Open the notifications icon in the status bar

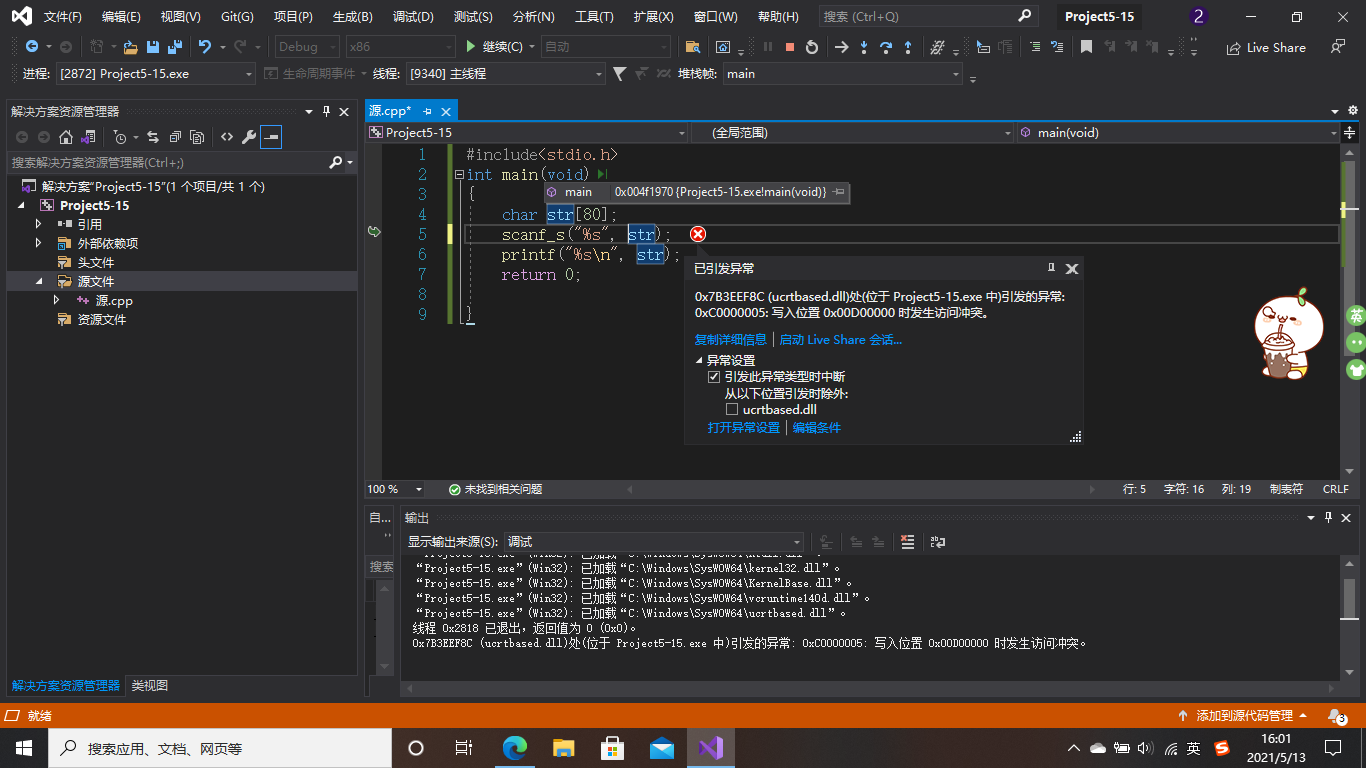[1337, 716]
